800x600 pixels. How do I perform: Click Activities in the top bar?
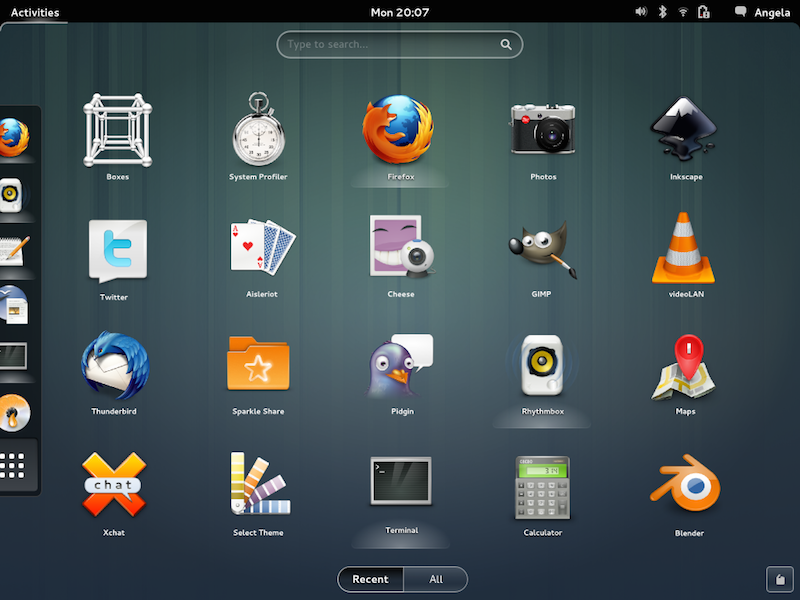pyautogui.click(x=33, y=12)
